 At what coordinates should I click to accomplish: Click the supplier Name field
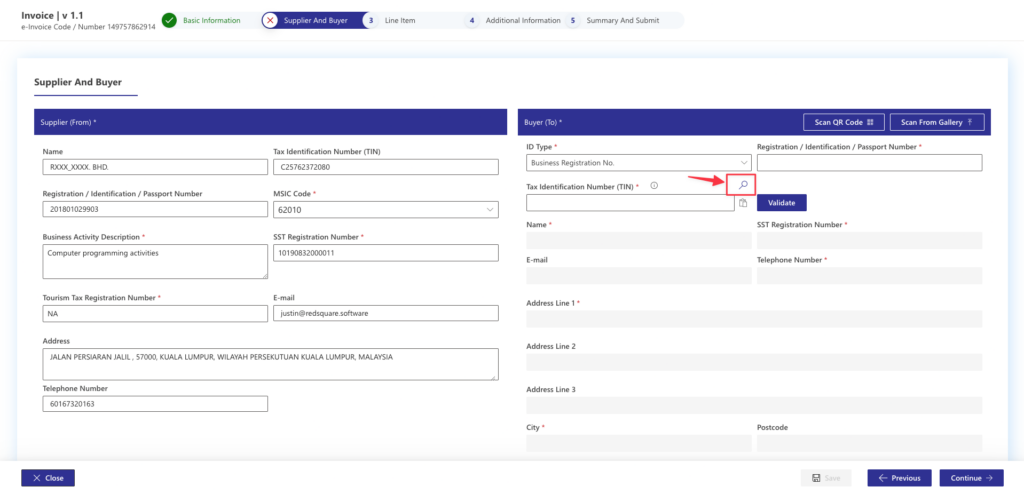[x=155, y=167]
